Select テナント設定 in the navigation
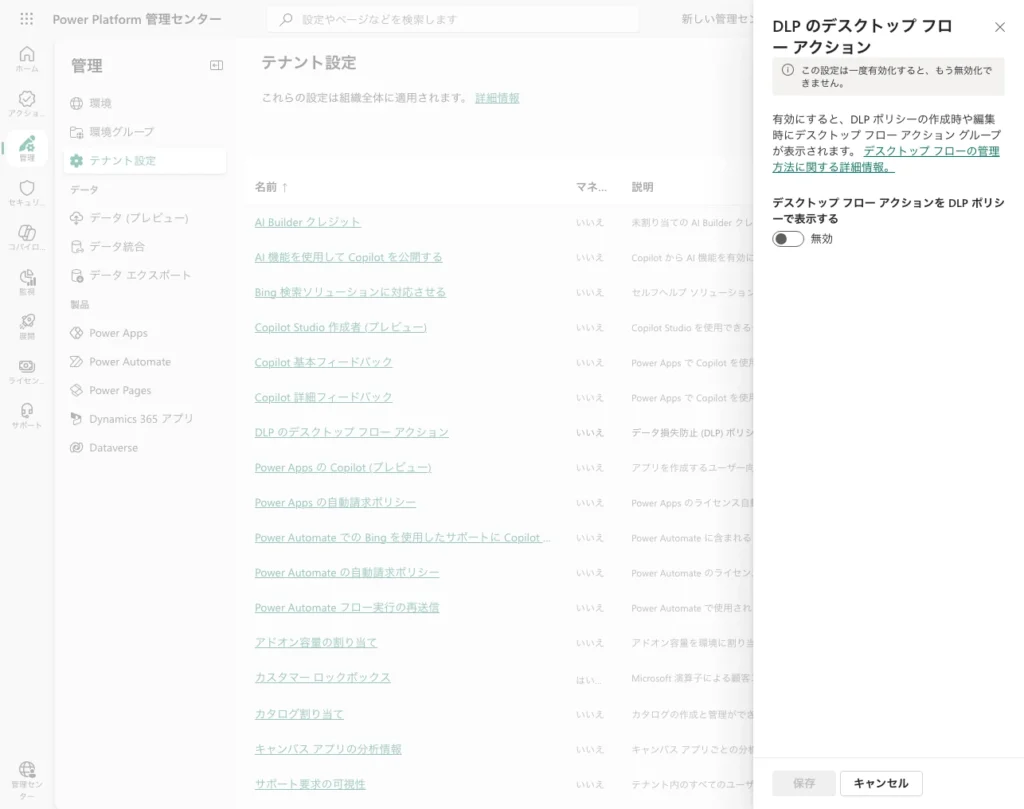Image resolution: width=1024 pixels, height=809 pixels. [145, 161]
